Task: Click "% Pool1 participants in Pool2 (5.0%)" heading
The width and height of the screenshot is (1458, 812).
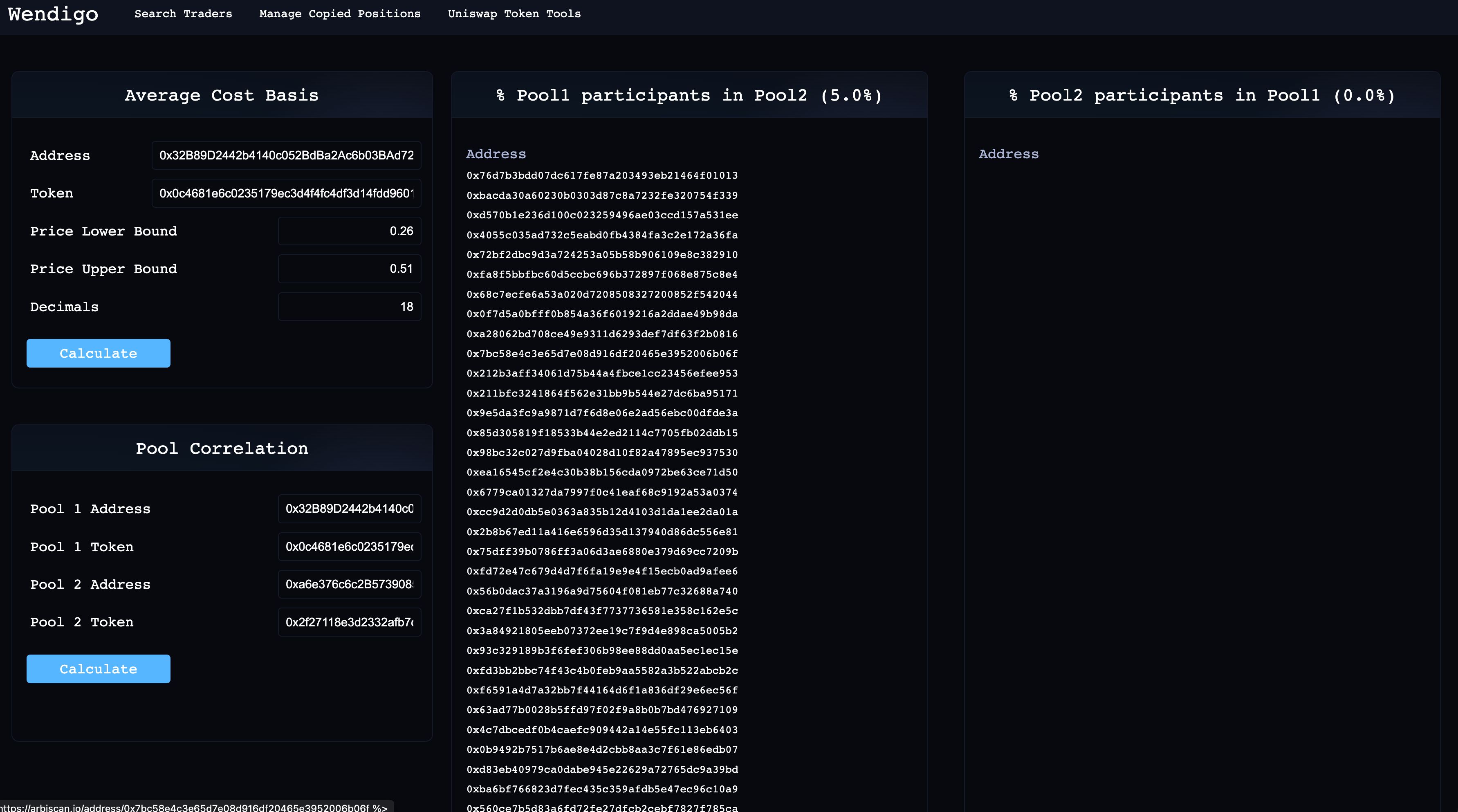Action: click(x=689, y=95)
